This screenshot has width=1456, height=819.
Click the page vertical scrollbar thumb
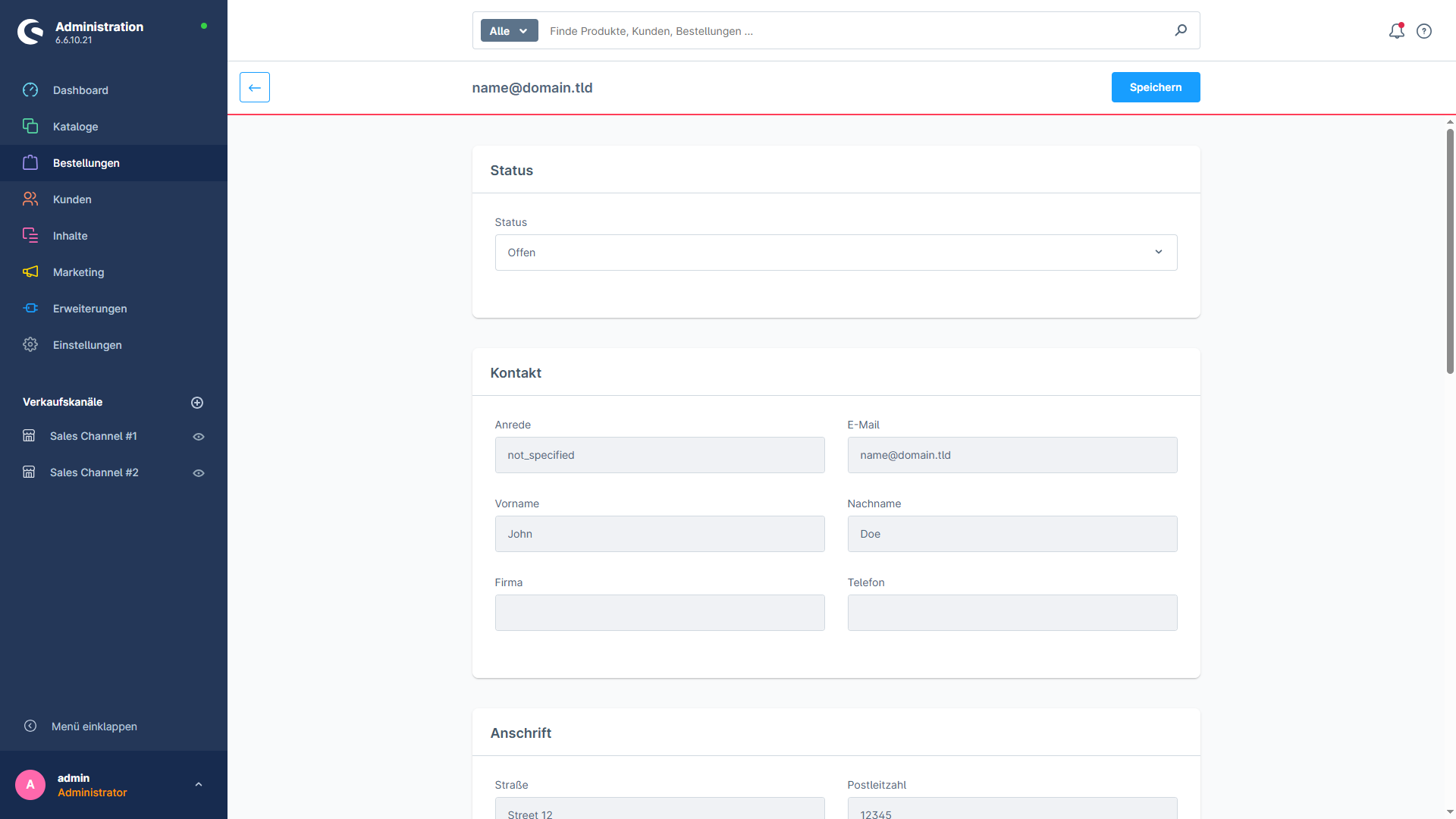[x=1450, y=250]
